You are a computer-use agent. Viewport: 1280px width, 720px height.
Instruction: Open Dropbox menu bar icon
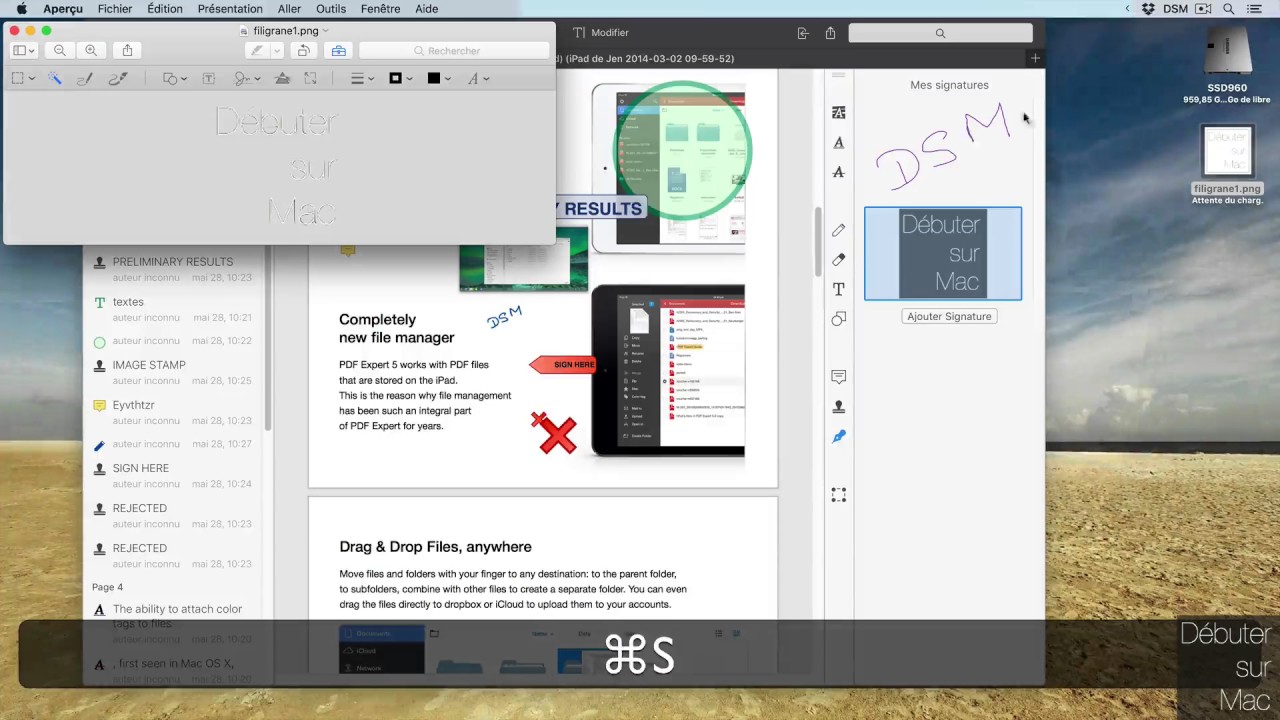click(1148, 9)
